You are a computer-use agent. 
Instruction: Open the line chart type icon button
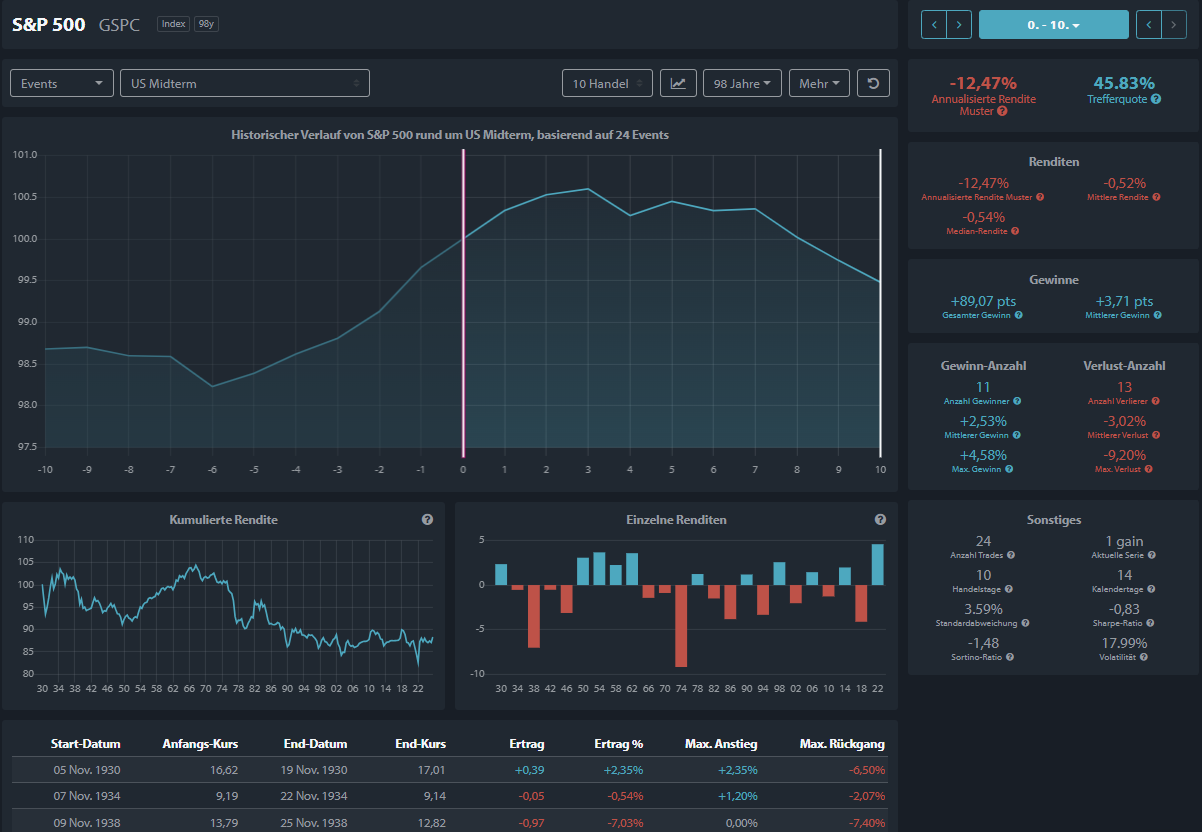(678, 83)
